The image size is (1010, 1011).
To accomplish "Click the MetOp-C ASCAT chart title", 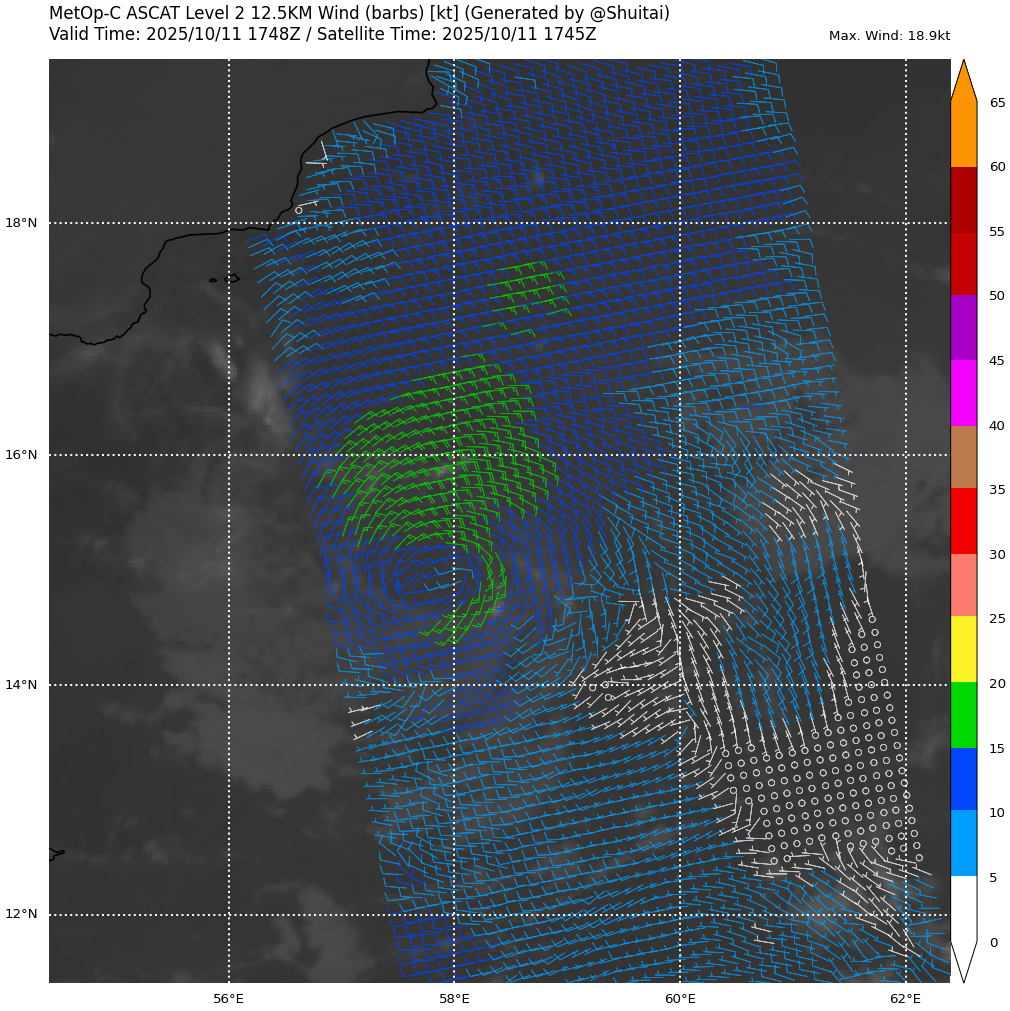I will coord(359,14).
